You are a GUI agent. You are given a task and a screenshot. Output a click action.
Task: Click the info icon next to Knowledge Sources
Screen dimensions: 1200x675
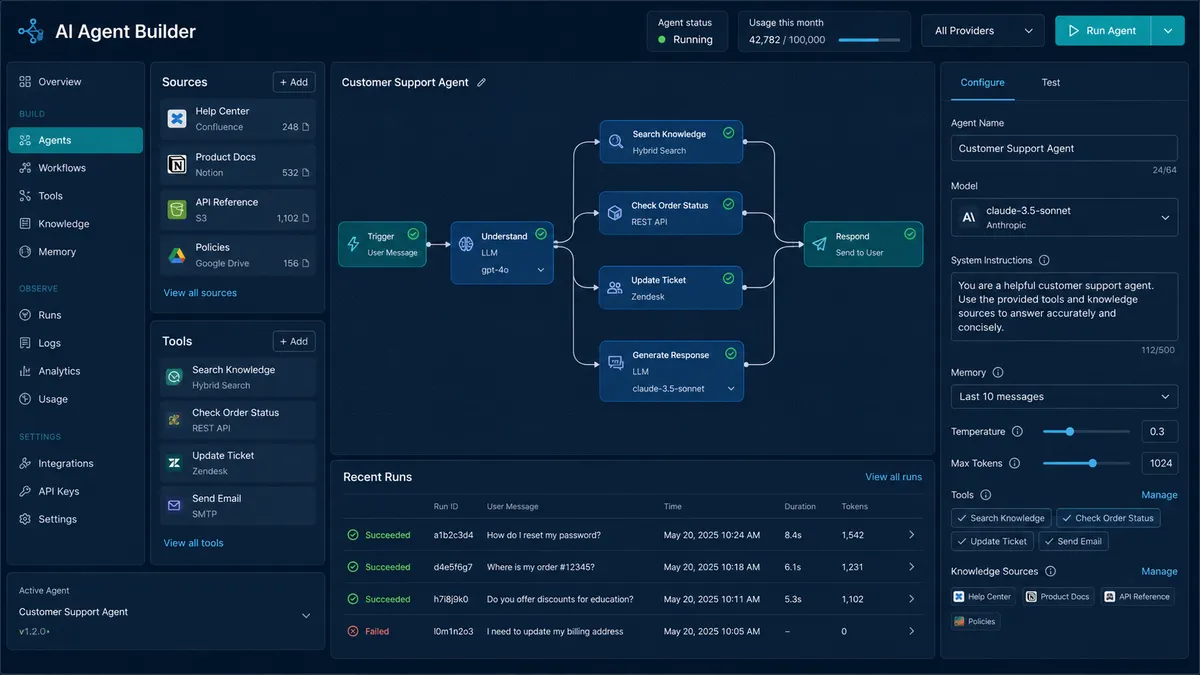click(x=1049, y=571)
